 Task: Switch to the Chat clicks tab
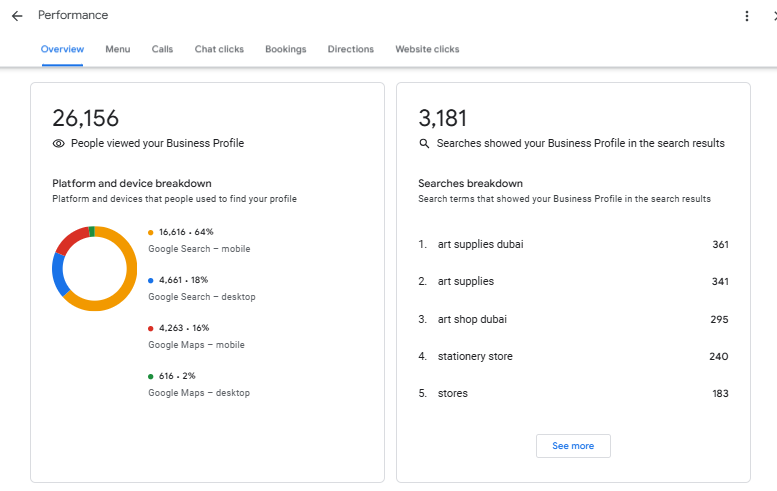click(x=219, y=49)
